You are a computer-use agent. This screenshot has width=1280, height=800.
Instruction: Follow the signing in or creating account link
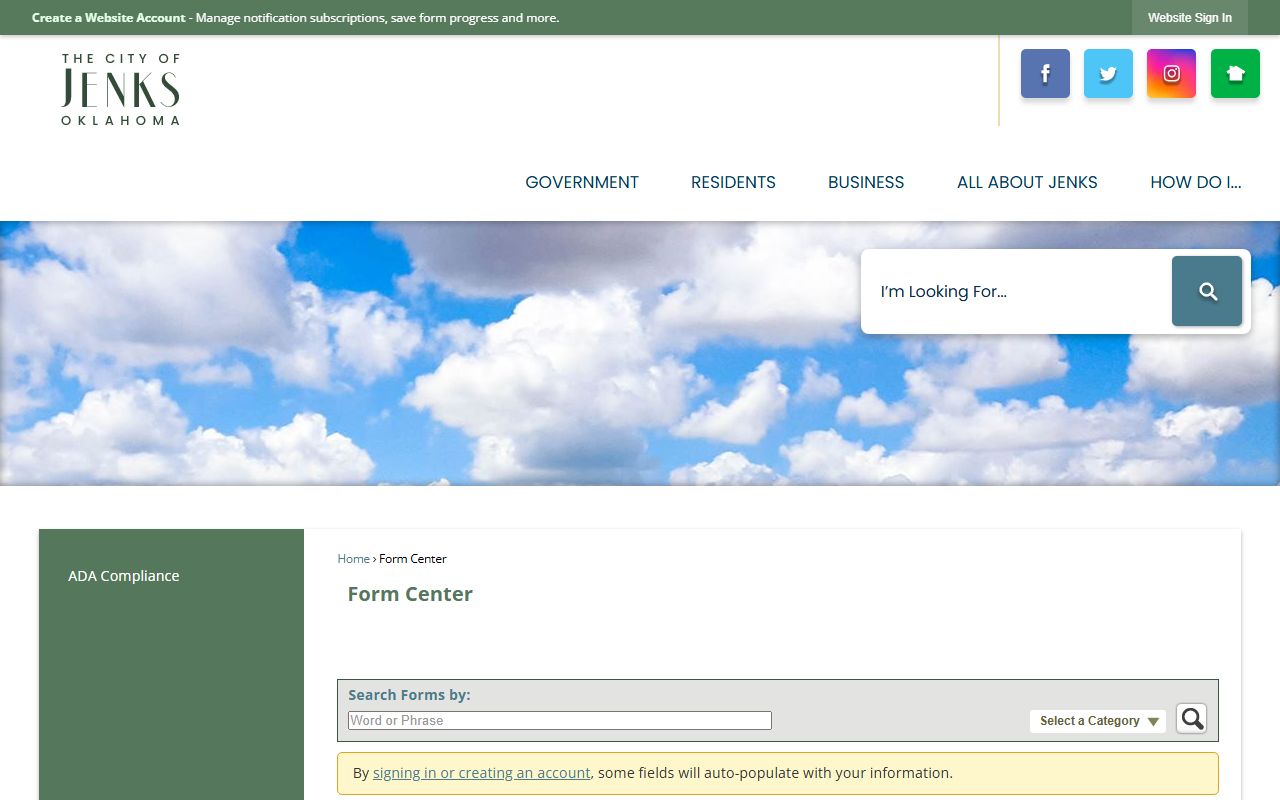(x=481, y=773)
